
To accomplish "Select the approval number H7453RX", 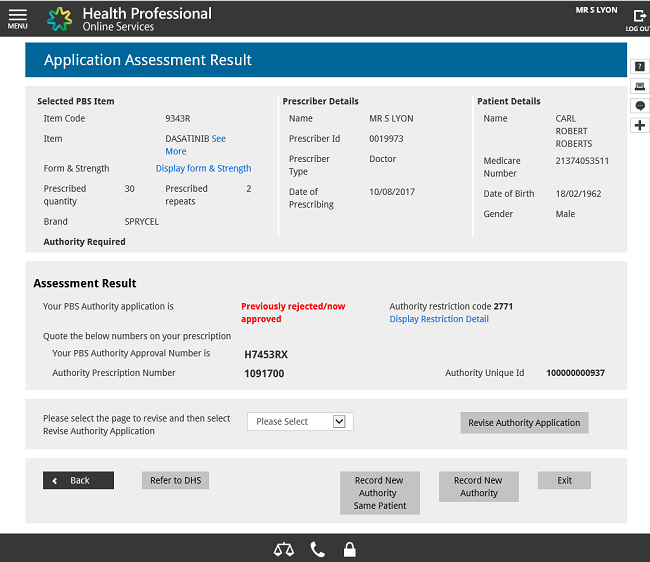I will [x=266, y=354].
